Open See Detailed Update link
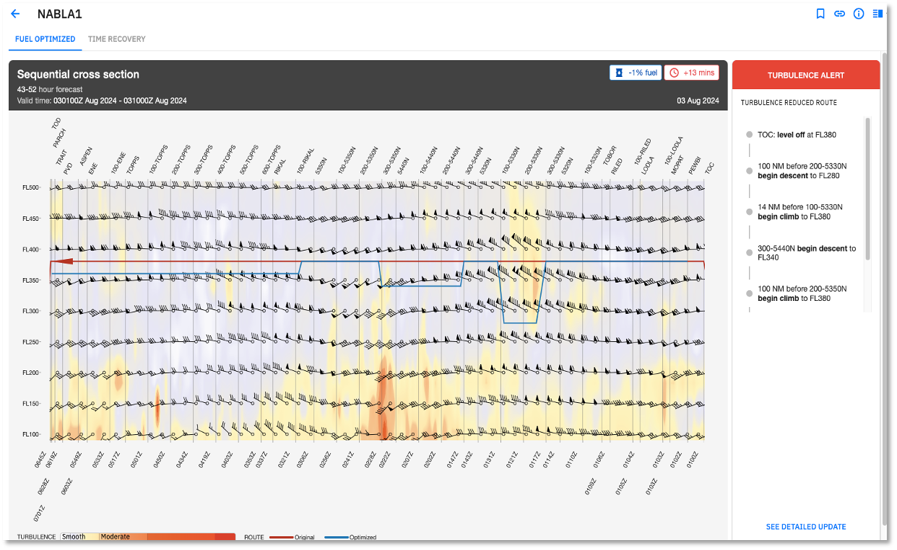Screen dimensions: 897x550 [x=805, y=527]
